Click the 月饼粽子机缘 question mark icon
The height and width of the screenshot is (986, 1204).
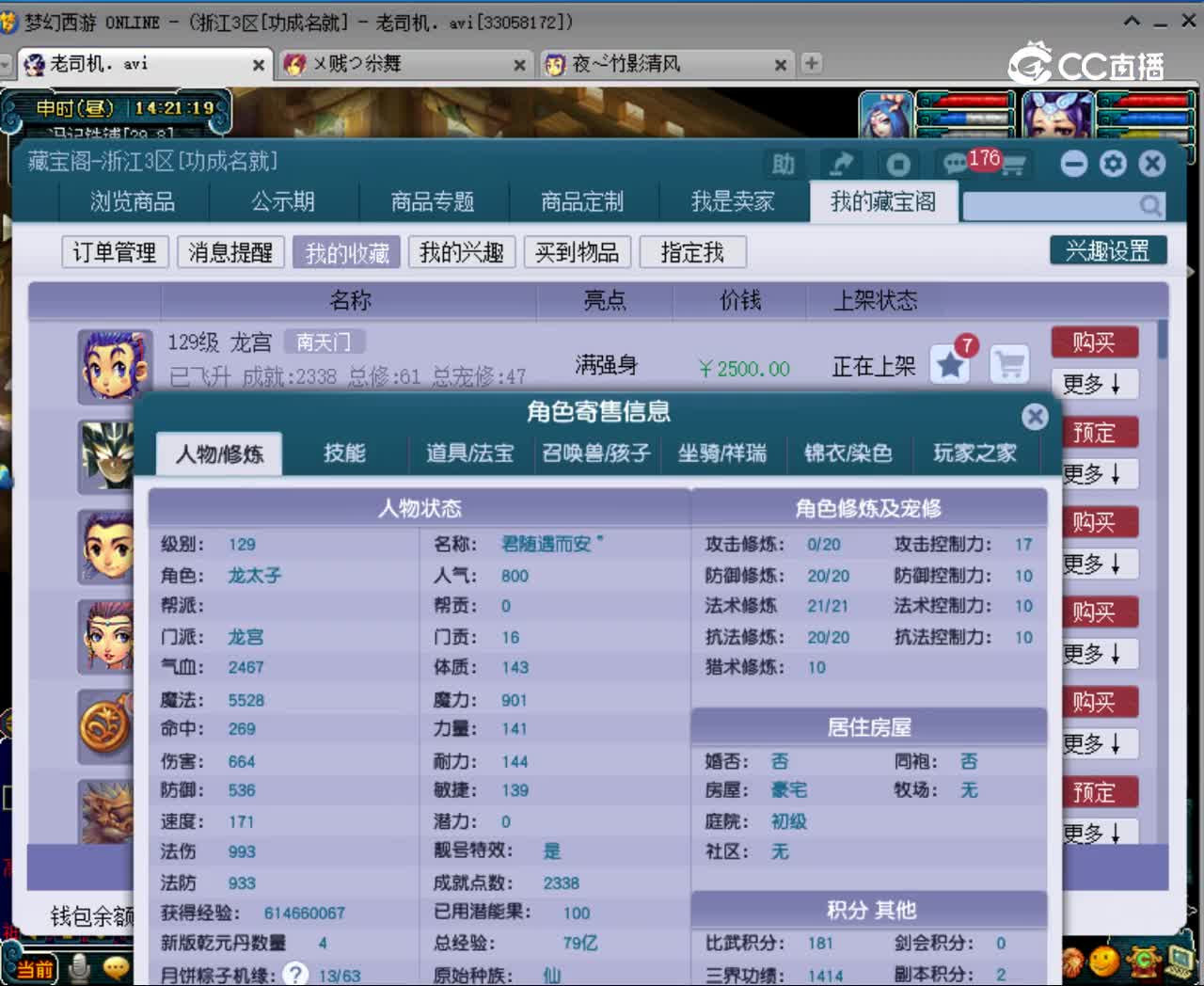(x=296, y=974)
